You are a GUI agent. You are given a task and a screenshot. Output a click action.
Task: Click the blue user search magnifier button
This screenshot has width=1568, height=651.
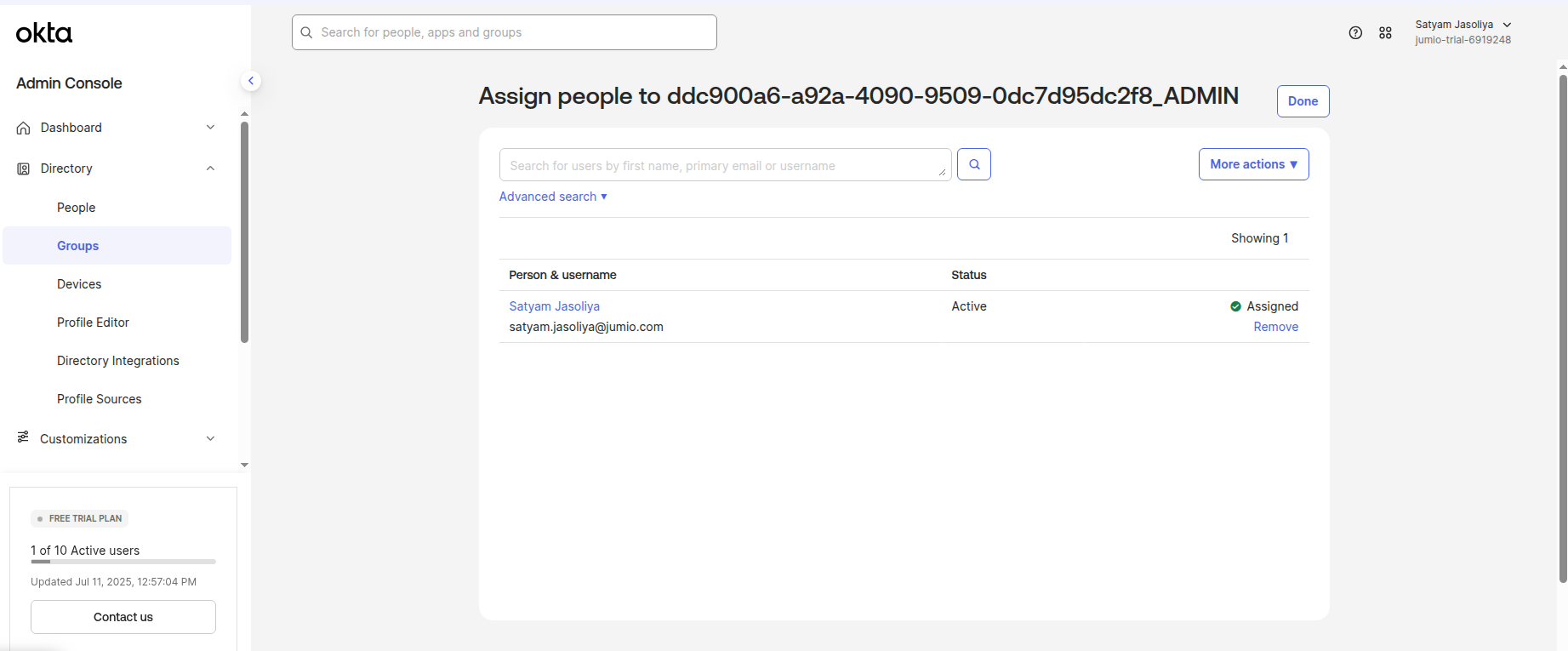point(974,164)
